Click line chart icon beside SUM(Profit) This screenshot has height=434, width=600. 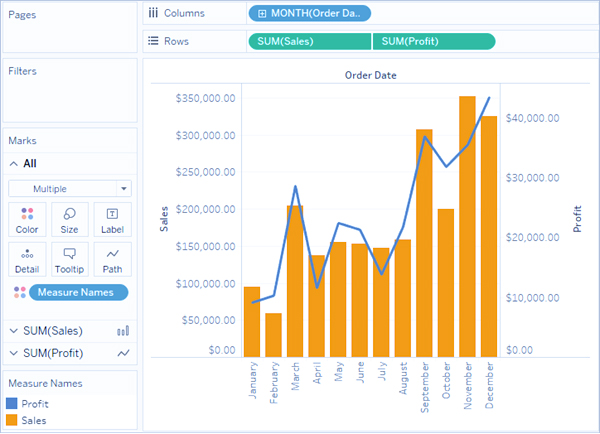123,353
